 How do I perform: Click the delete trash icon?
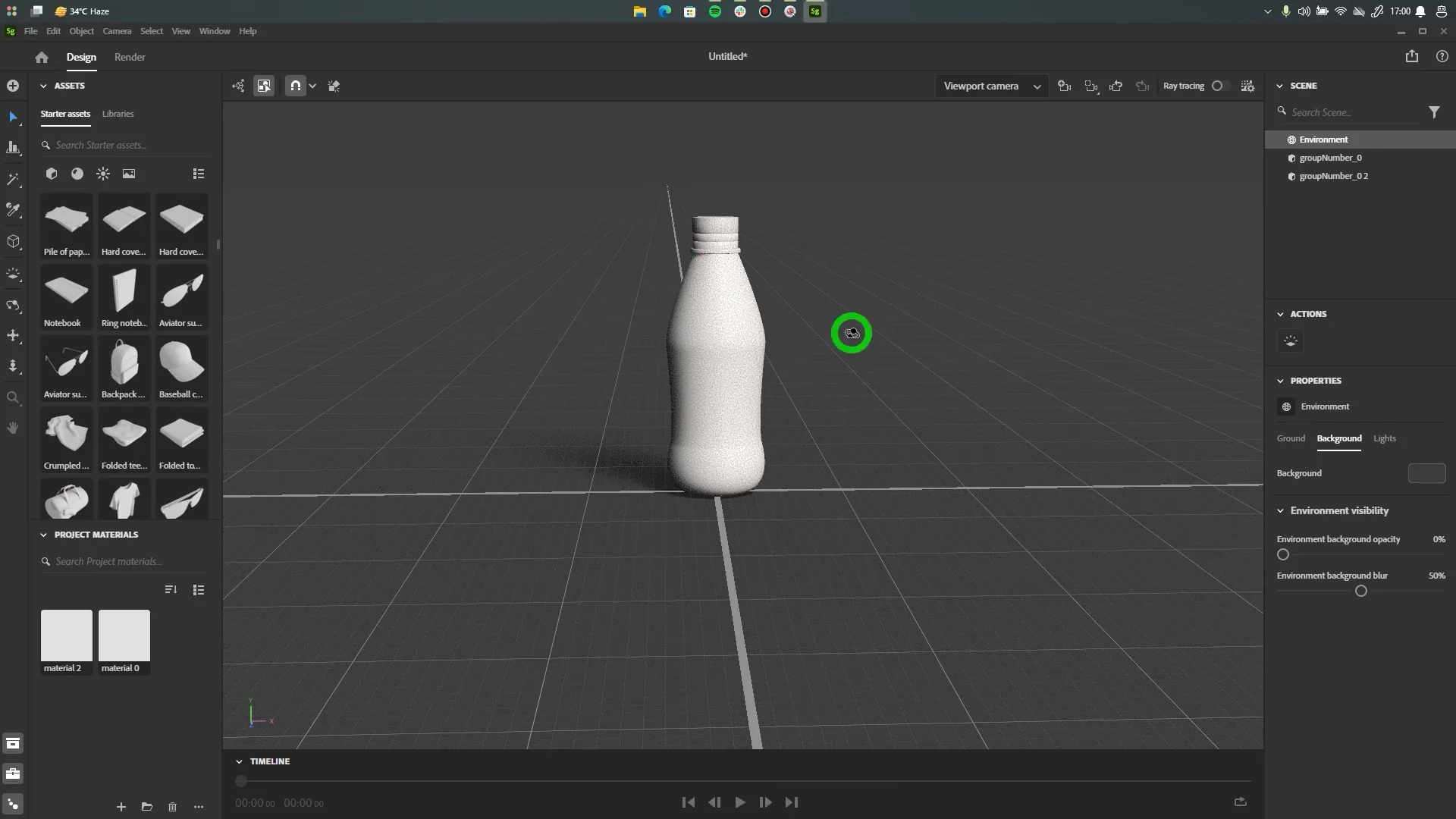172,807
